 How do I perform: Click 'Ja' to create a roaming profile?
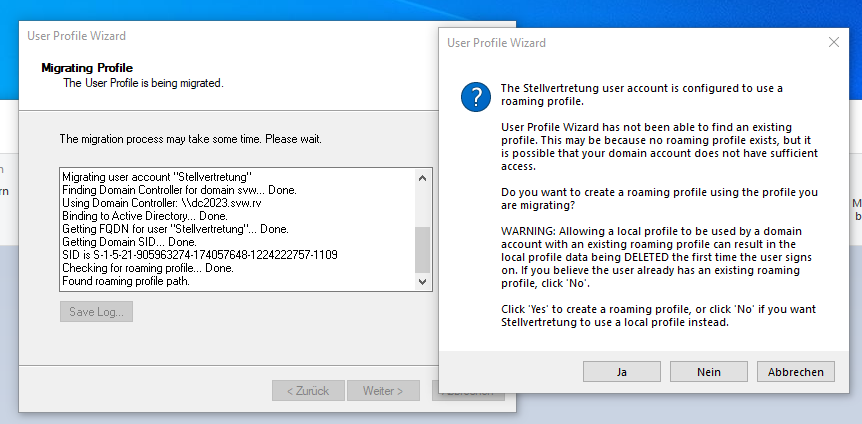[x=621, y=371]
